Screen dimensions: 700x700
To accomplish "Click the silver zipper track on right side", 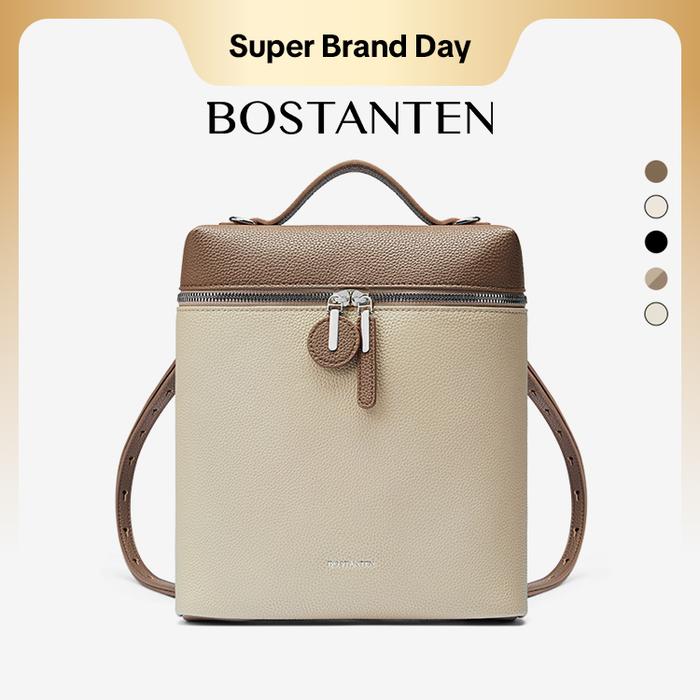I will point(449,298).
